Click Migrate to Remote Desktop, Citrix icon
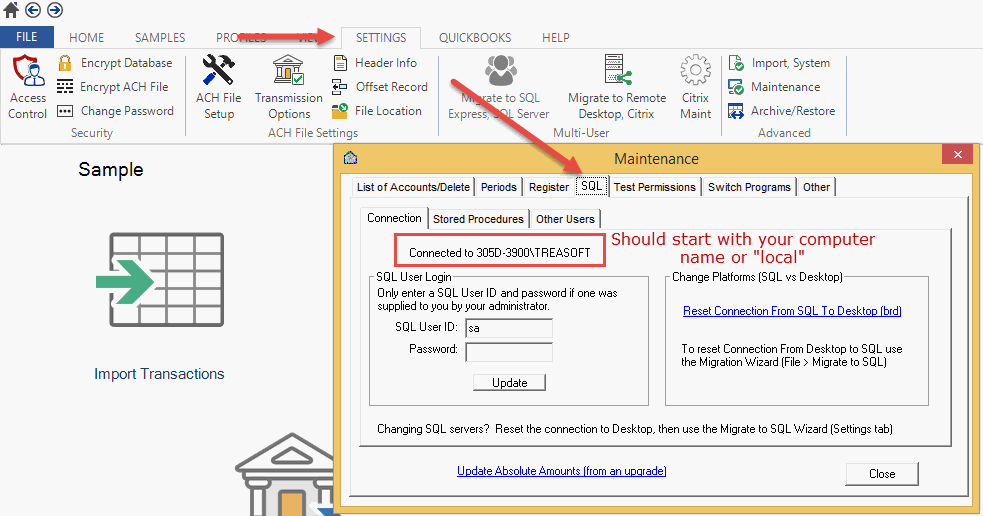This screenshot has width=983, height=516. [616, 71]
